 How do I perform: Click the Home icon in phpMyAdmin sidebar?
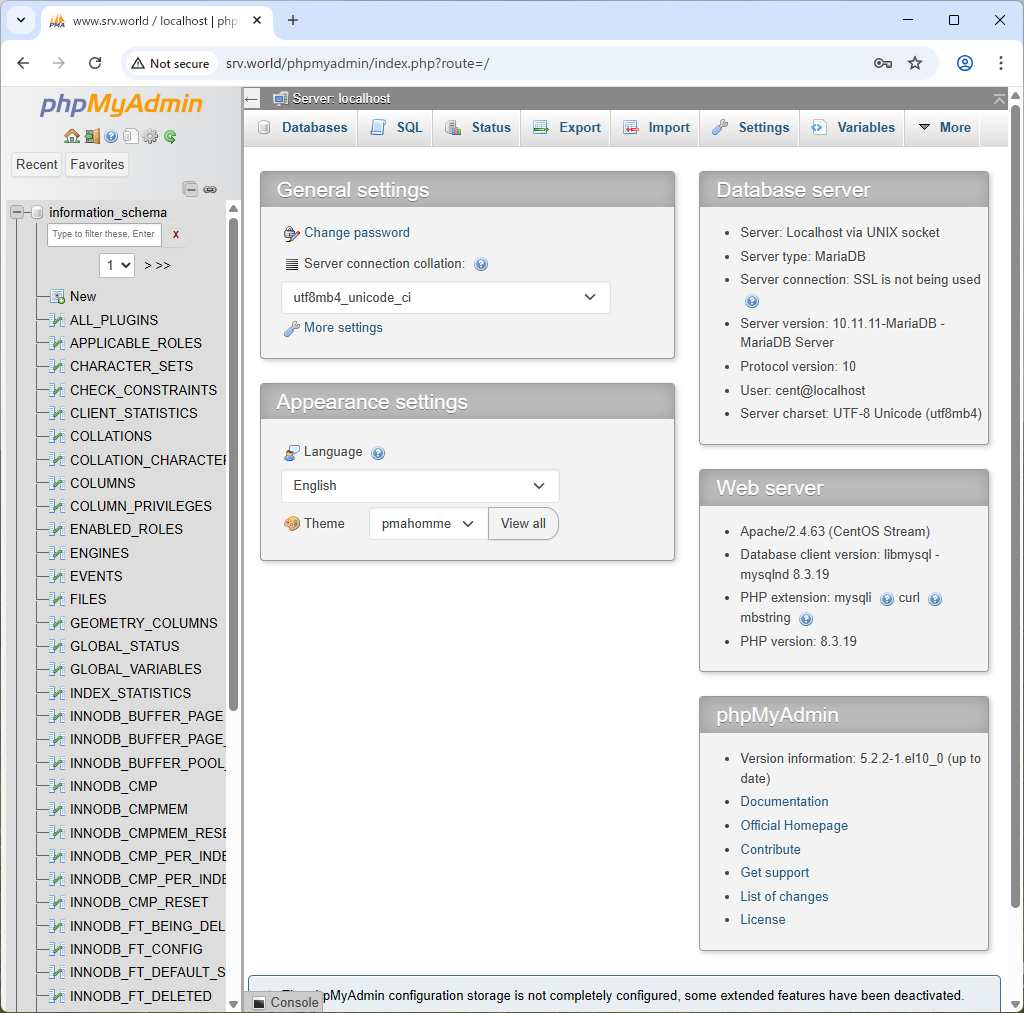pyautogui.click(x=71, y=136)
